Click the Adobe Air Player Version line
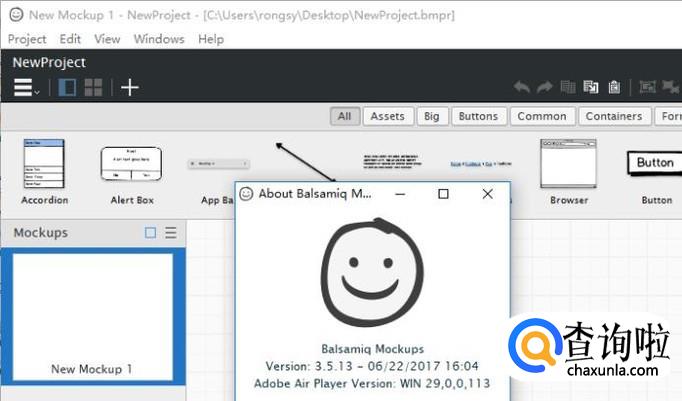 (x=372, y=384)
